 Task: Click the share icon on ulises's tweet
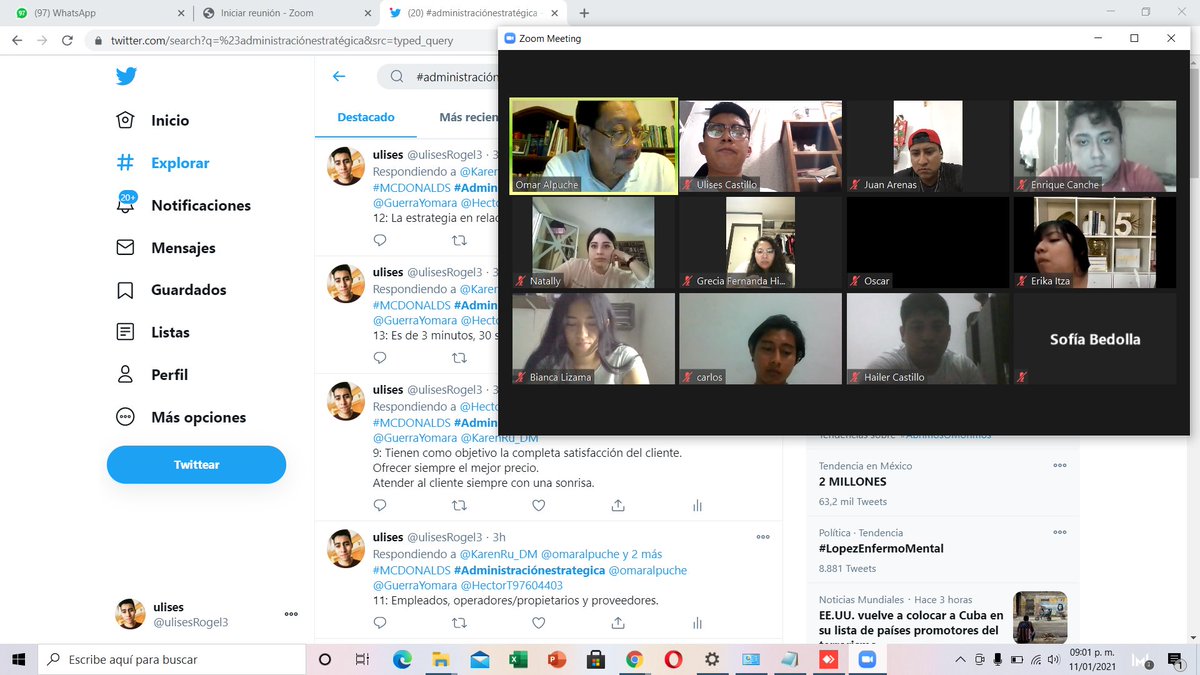[618, 505]
